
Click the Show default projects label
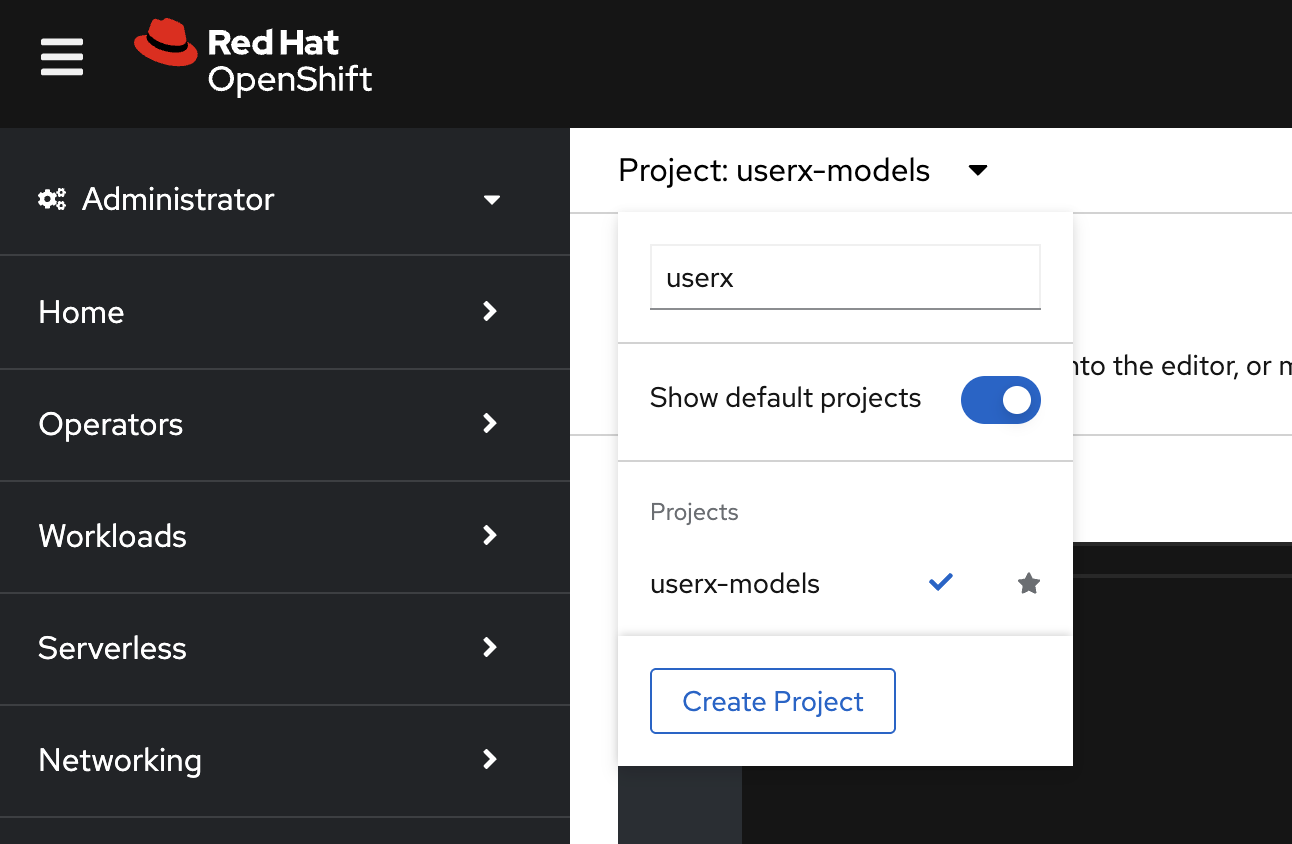[x=785, y=398]
